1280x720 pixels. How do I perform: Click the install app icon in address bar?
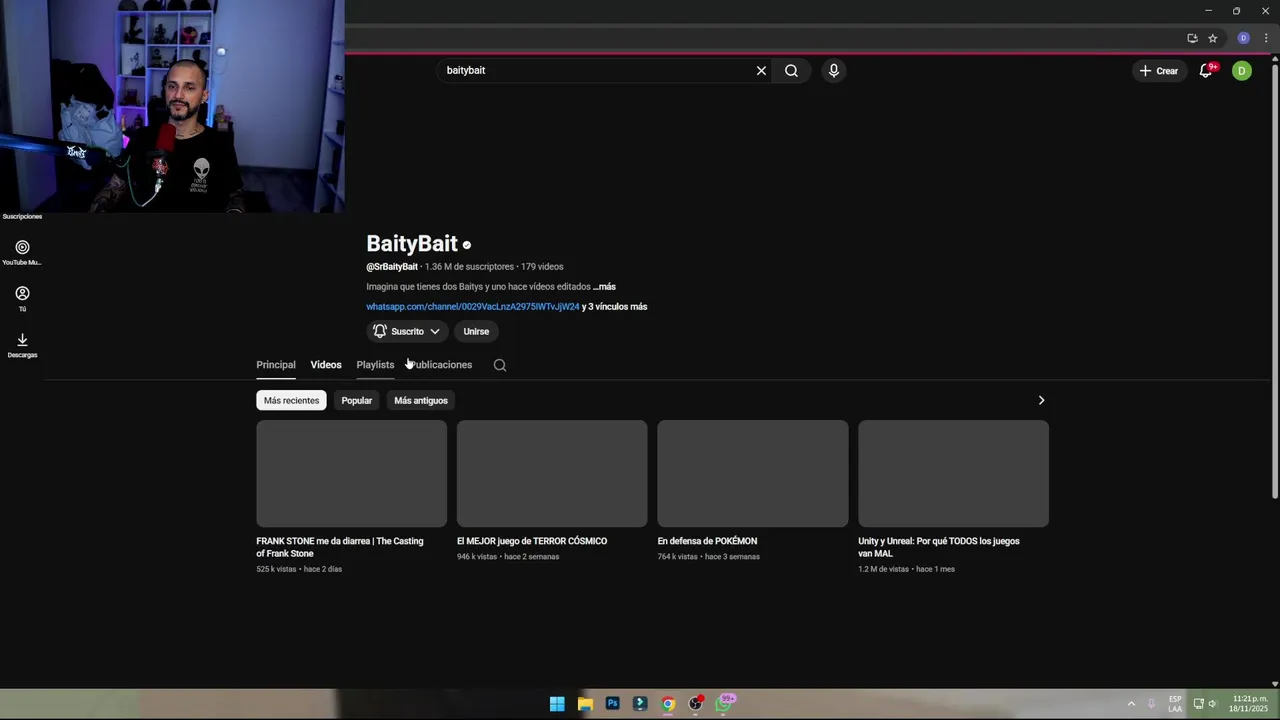coord(1192,38)
